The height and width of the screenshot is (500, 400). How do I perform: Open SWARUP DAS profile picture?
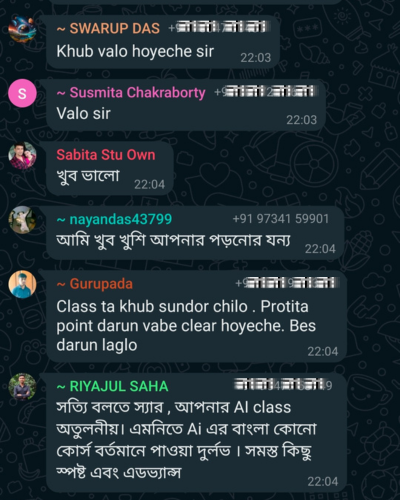tap(22, 29)
